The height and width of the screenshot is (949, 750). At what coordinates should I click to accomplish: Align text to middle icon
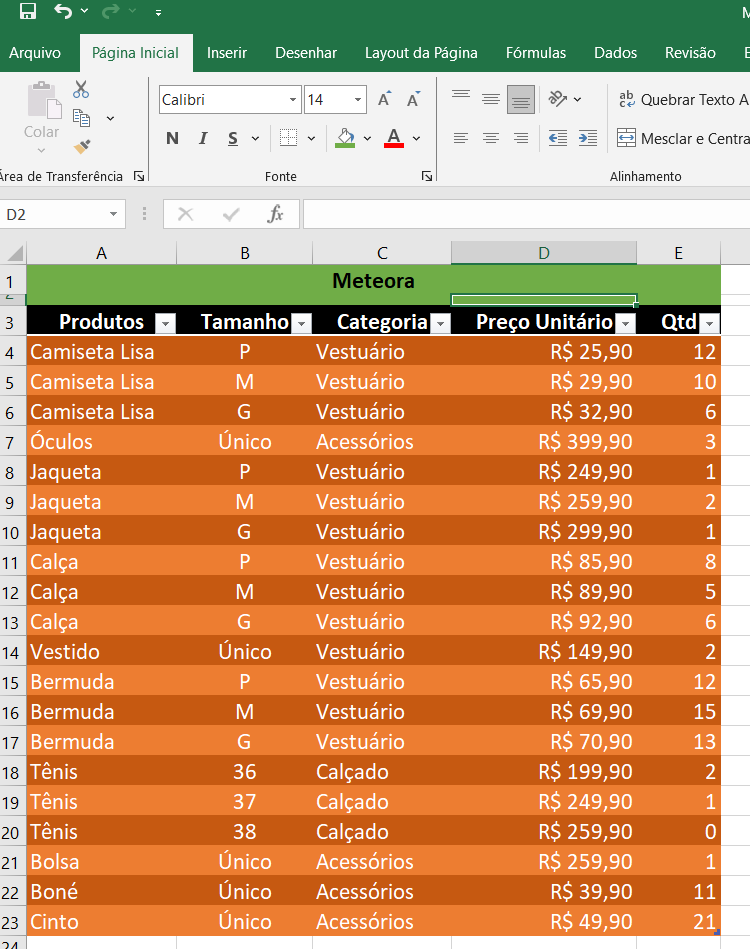click(491, 99)
